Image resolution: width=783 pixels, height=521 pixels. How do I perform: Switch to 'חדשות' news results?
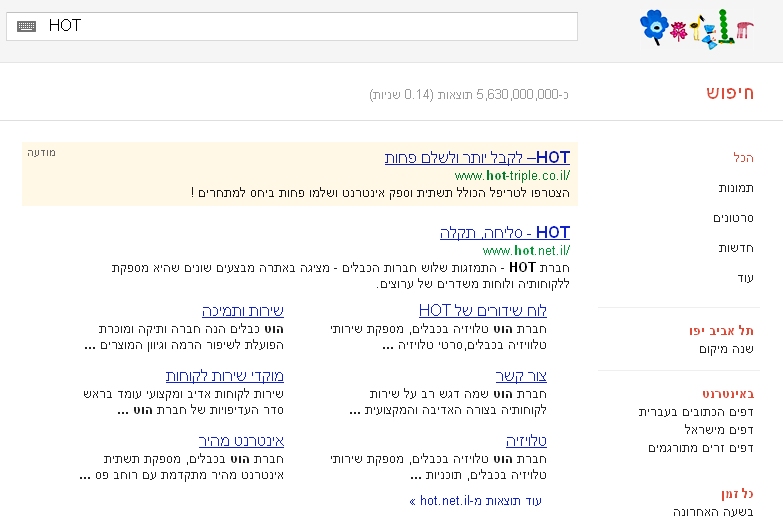736,248
